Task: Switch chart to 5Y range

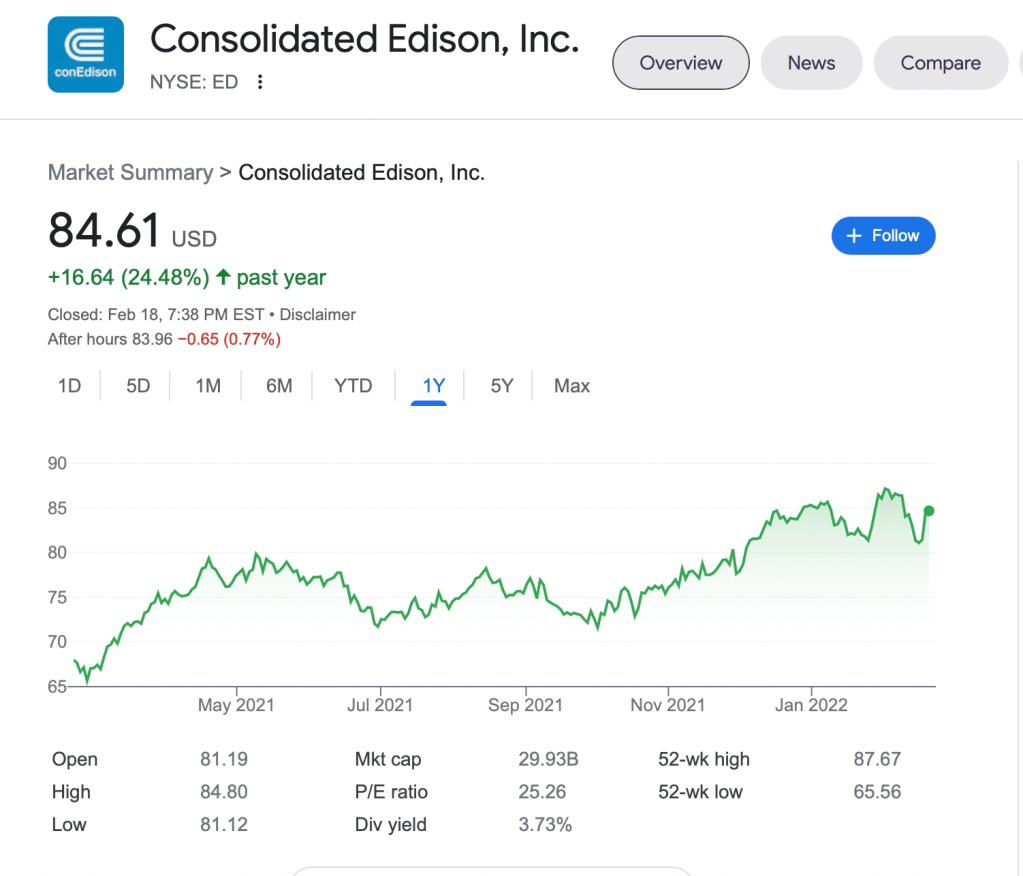Action: [502, 386]
